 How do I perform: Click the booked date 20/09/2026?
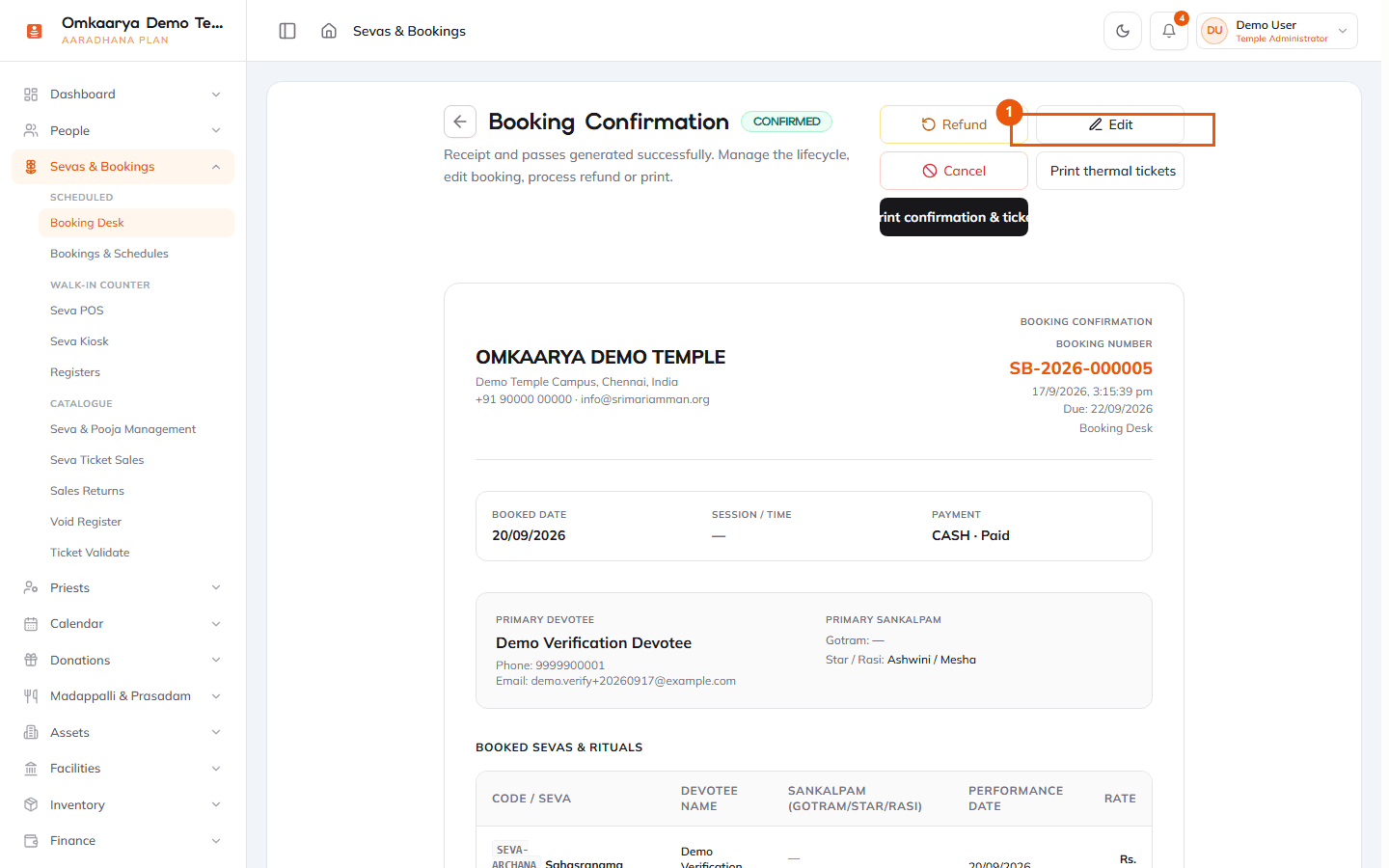coord(529,535)
